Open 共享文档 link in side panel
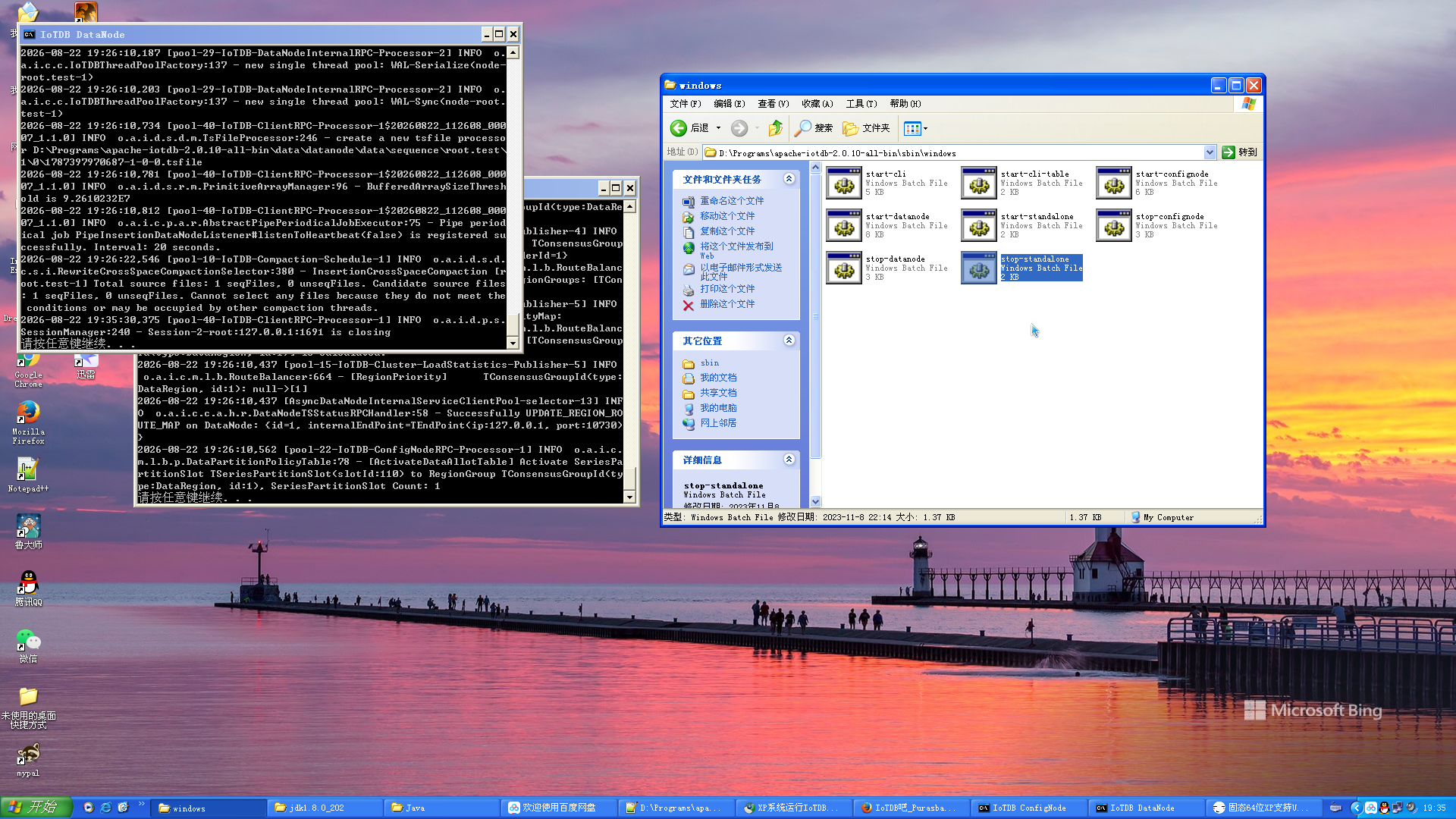 pyautogui.click(x=718, y=393)
